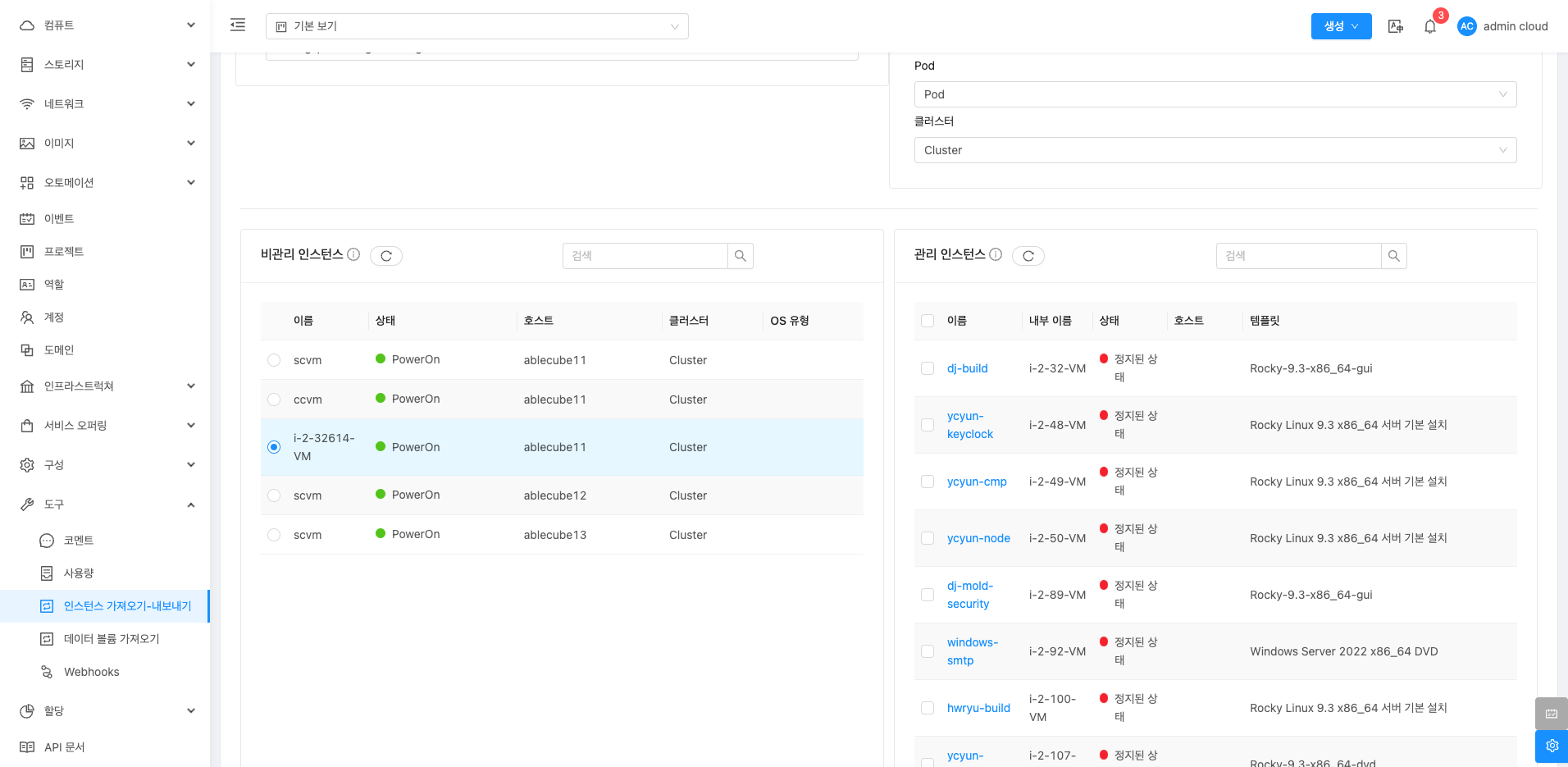
Task: Refresh the managed instances list
Action: point(1028,256)
